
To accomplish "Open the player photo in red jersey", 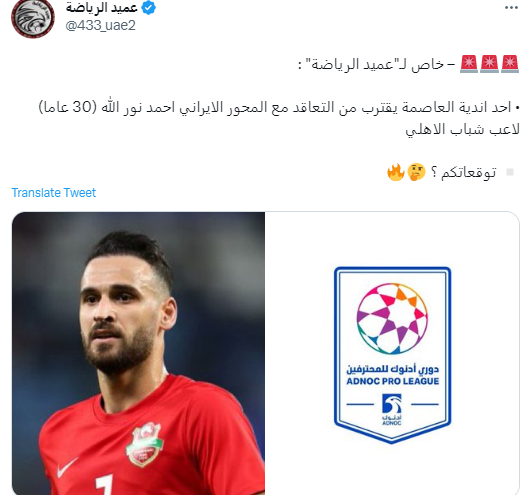I will (x=138, y=353).
